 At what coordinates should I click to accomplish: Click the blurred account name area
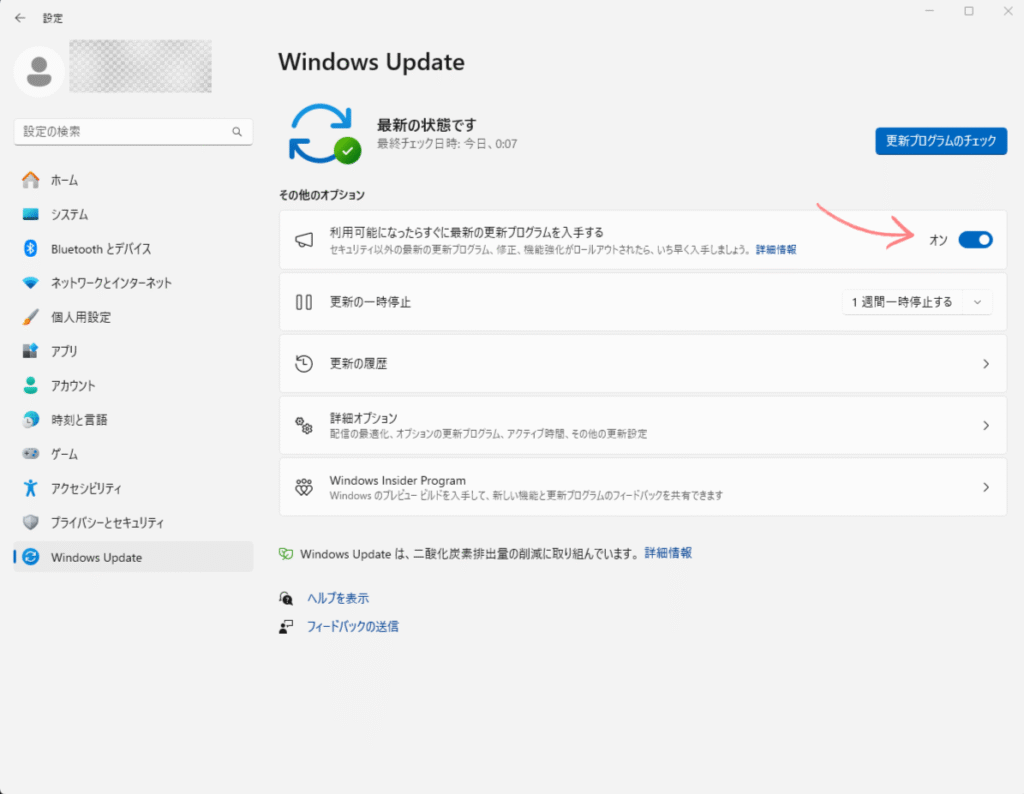140,67
